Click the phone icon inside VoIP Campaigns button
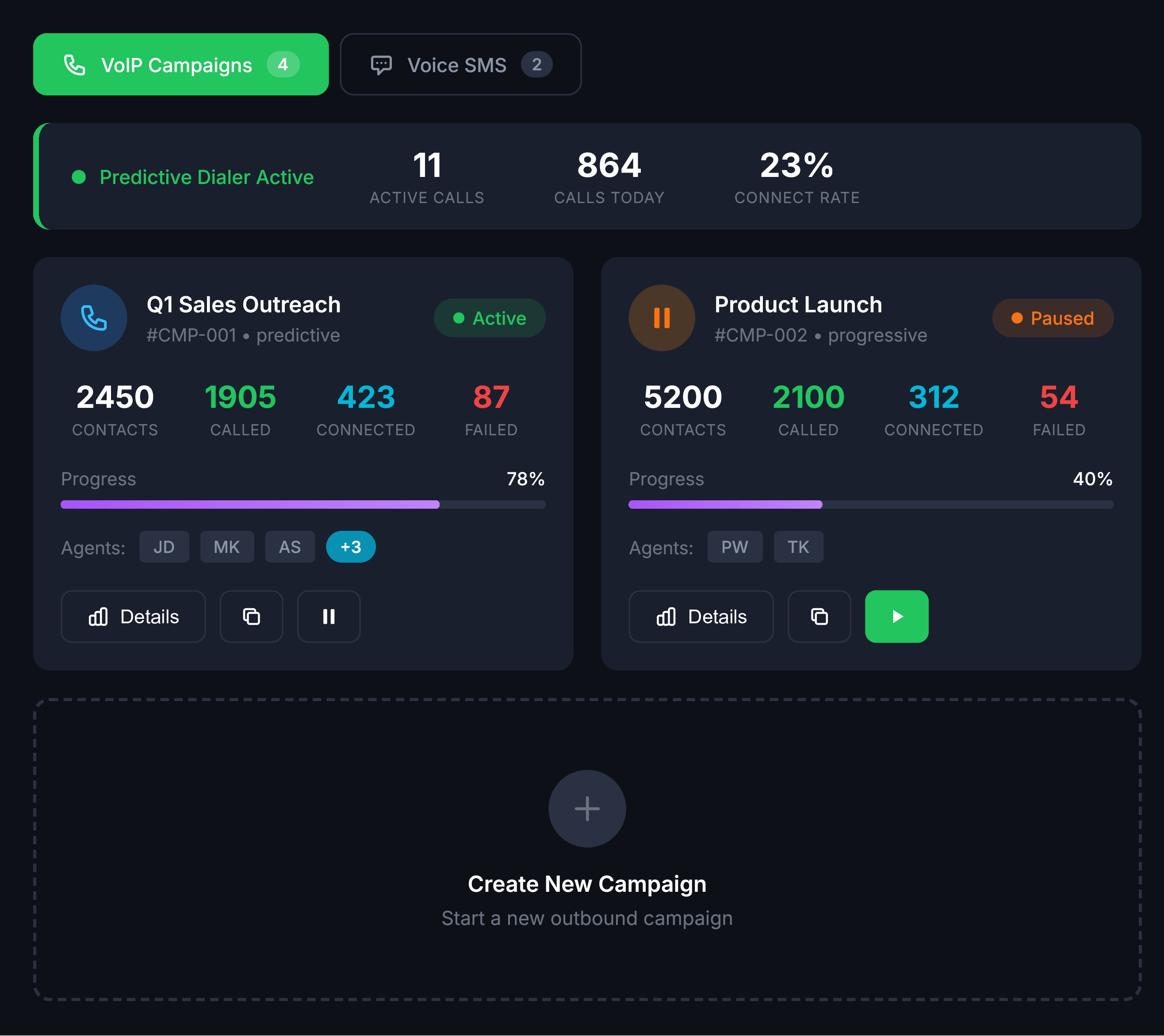This screenshot has width=1164, height=1036. pyautogui.click(x=75, y=64)
